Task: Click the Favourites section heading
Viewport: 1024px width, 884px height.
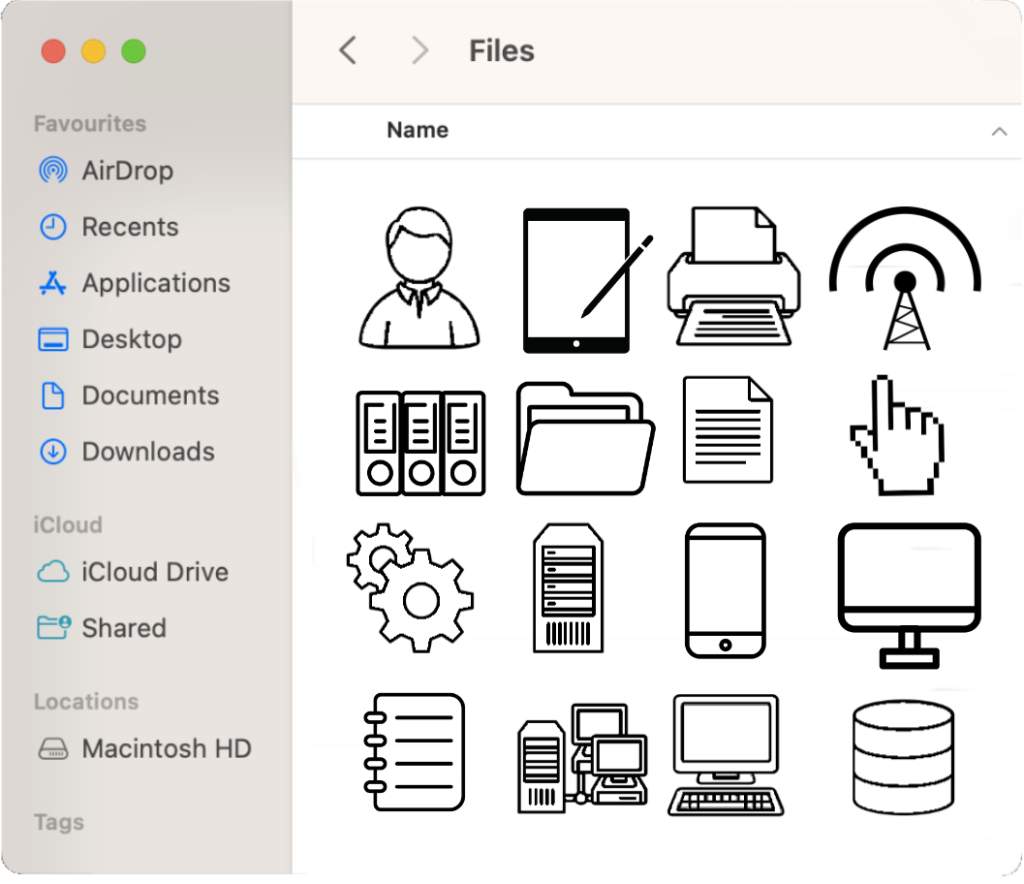Action: (x=90, y=123)
